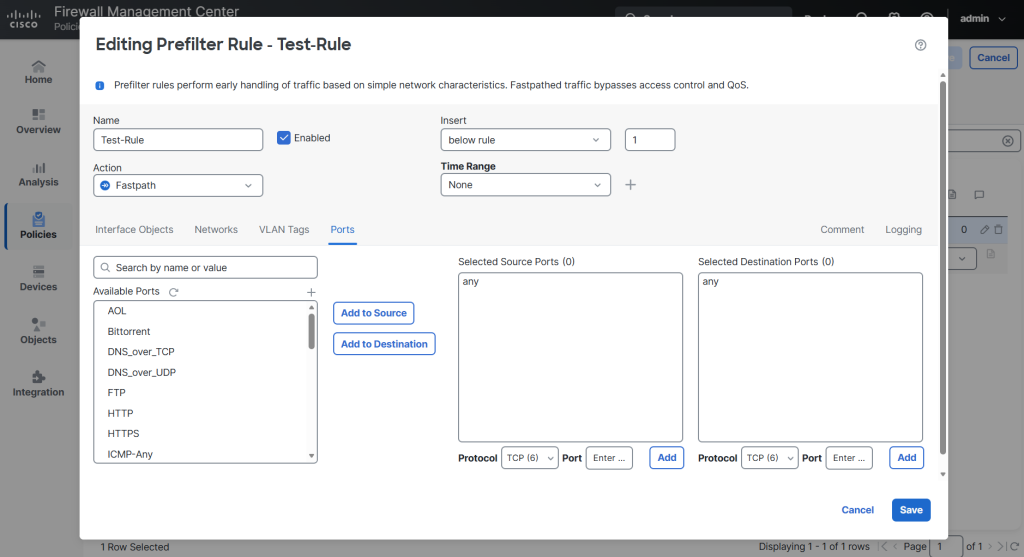
Task: Click the Insert rule position number field
Action: click(650, 140)
